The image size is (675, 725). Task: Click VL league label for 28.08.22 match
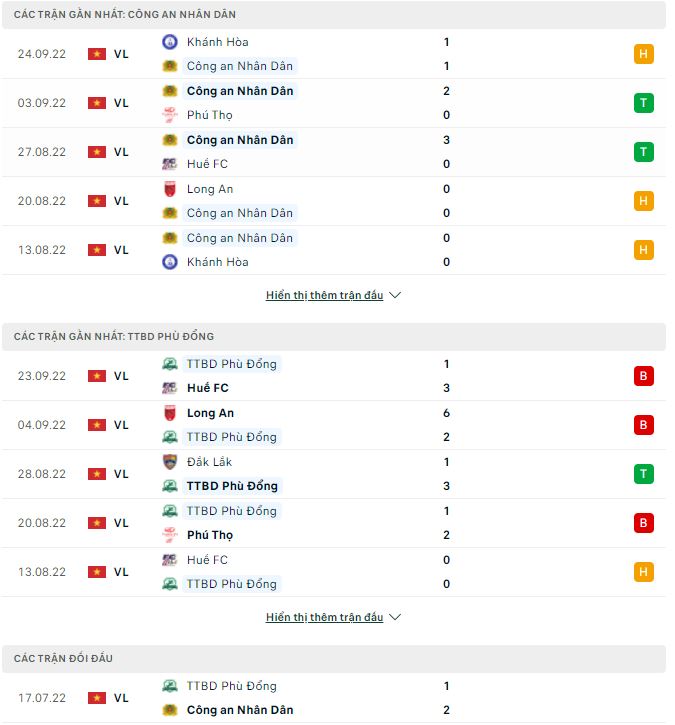coord(121,474)
